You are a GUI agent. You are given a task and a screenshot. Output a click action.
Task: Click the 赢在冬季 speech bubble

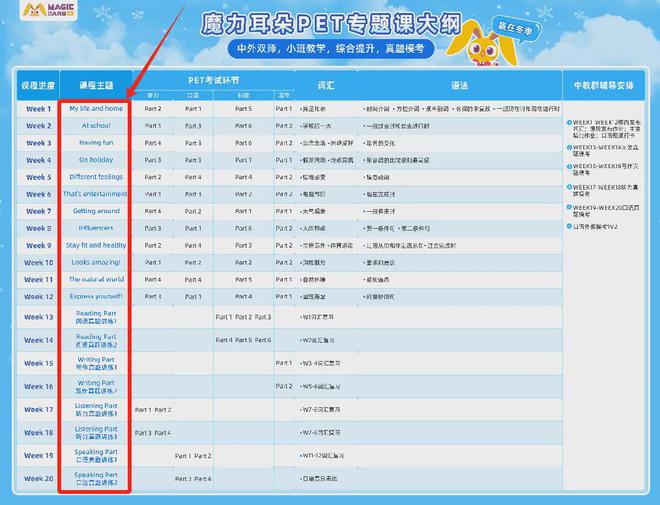point(515,28)
